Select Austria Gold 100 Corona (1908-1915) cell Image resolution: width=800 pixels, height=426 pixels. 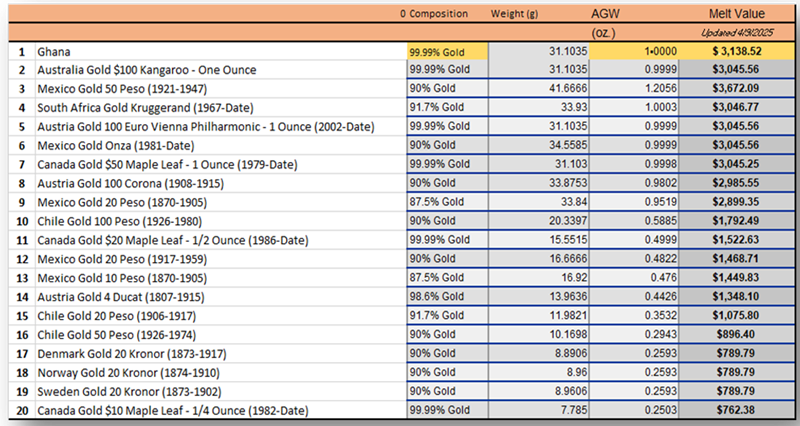[x=221, y=183]
